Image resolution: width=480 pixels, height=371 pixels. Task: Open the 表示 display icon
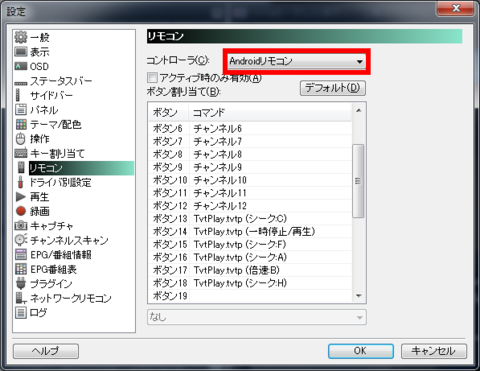(x=21, y=52)
